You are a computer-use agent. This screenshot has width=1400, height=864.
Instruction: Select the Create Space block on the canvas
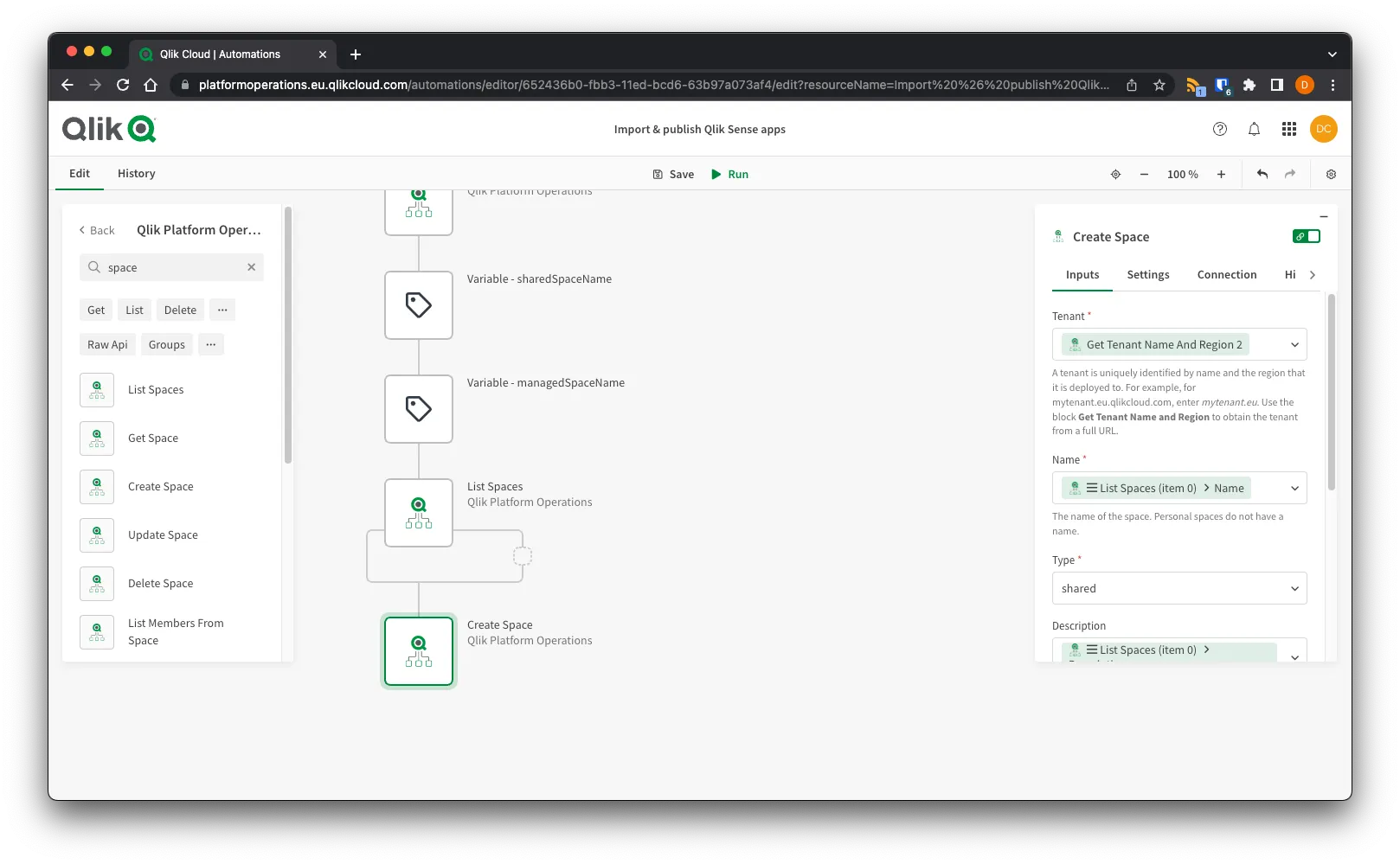(x=418, y=650)
